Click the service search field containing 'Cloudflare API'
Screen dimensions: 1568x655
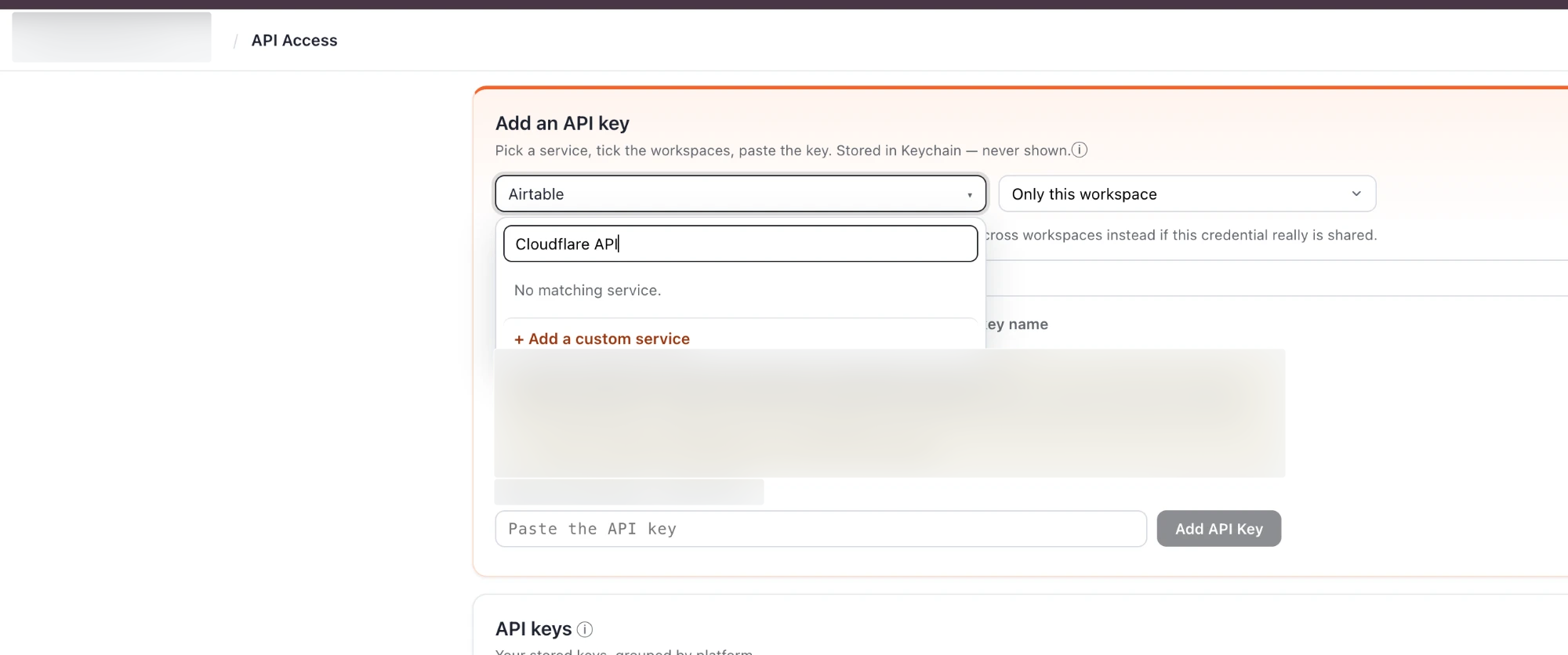point(740,244)
